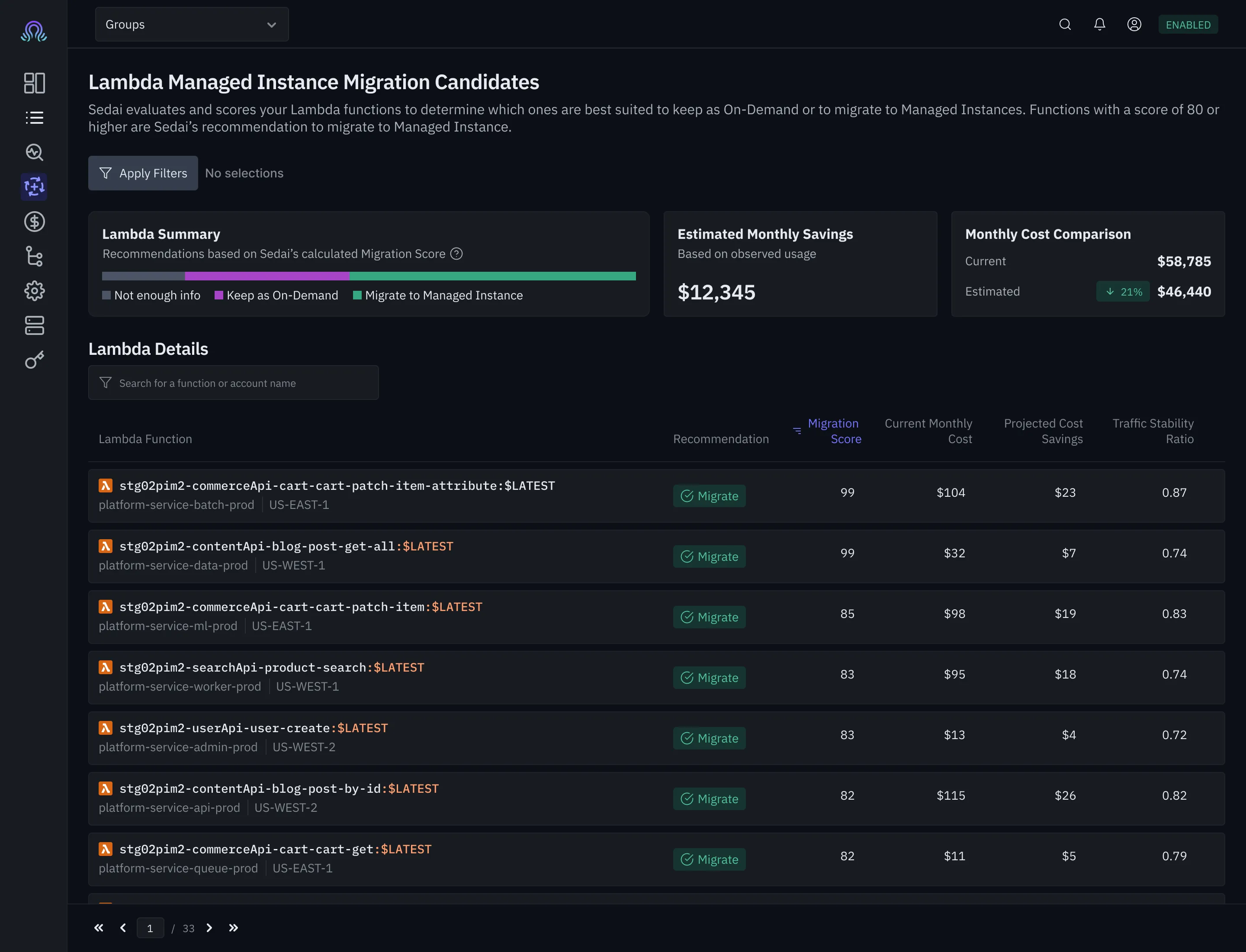
Task: Go to next page arrow
Action: click(209, 928)
